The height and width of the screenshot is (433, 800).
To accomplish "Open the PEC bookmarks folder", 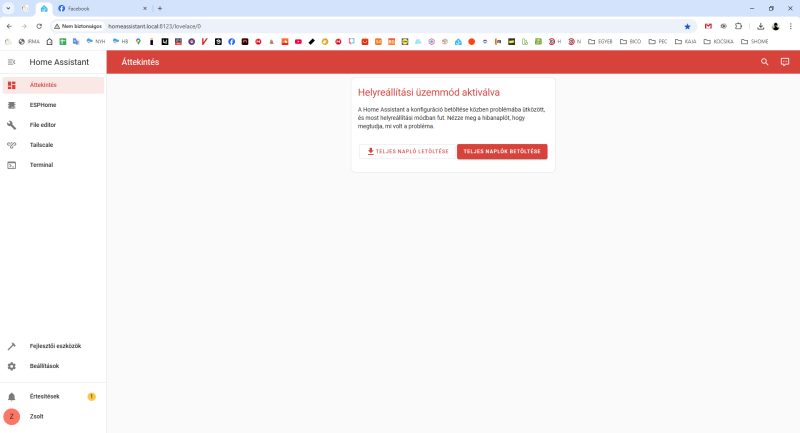I will pyautogui.click(x=658, y=42).
